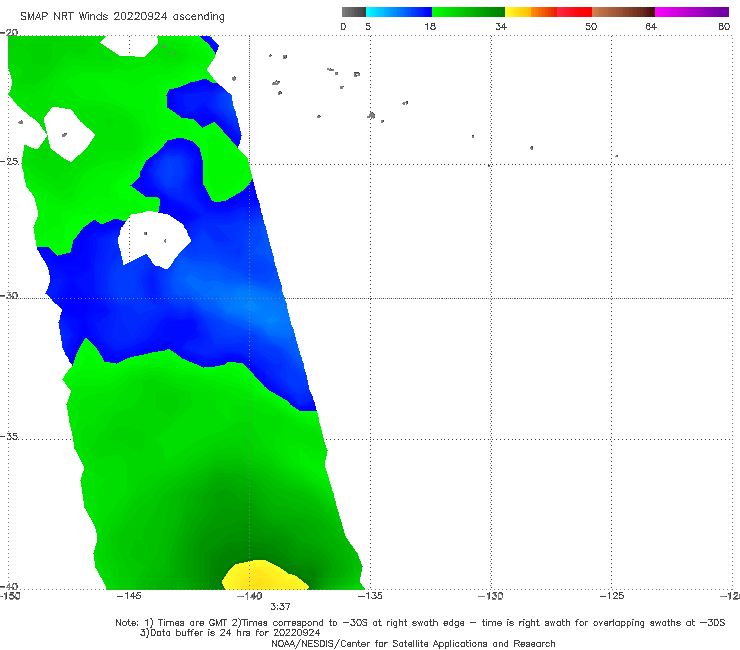This screenshot has height=650, width=740.
Task: Click the longitude label '-125'
Action: [x=612, y=596]
